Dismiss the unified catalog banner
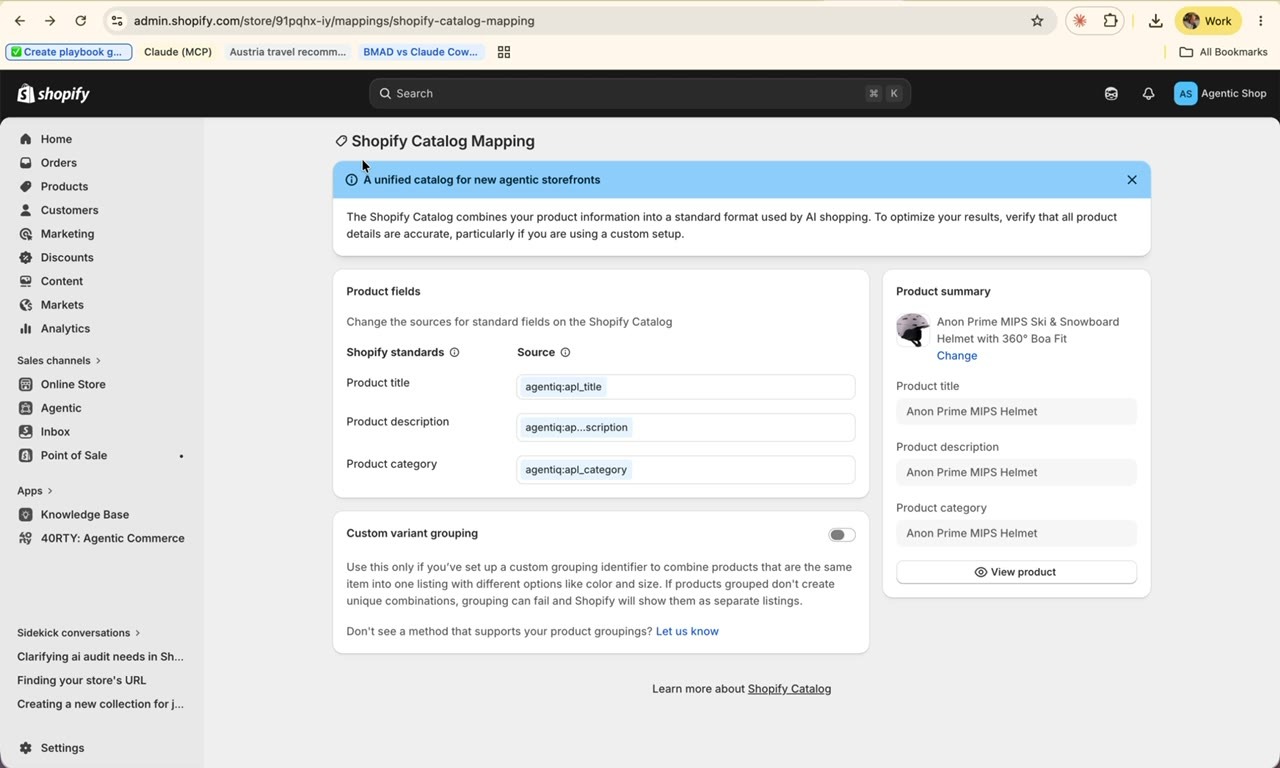This screenshot has height=768, width=1280. coord(1132,180)
